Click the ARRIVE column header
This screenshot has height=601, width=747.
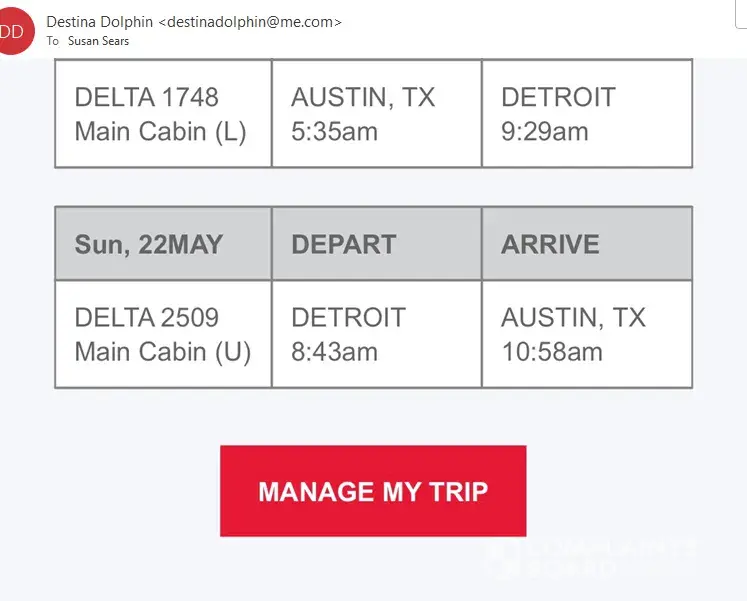click(550, 245)
